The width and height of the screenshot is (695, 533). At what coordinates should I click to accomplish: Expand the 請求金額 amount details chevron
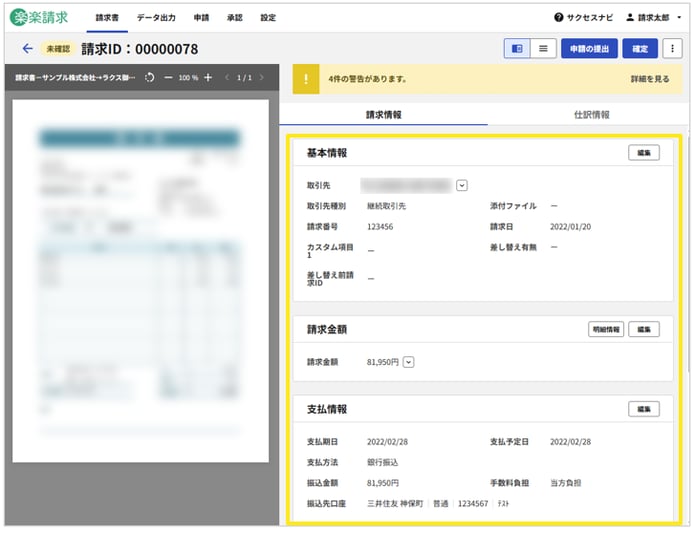pyautogui.click(x=408, y=362)
